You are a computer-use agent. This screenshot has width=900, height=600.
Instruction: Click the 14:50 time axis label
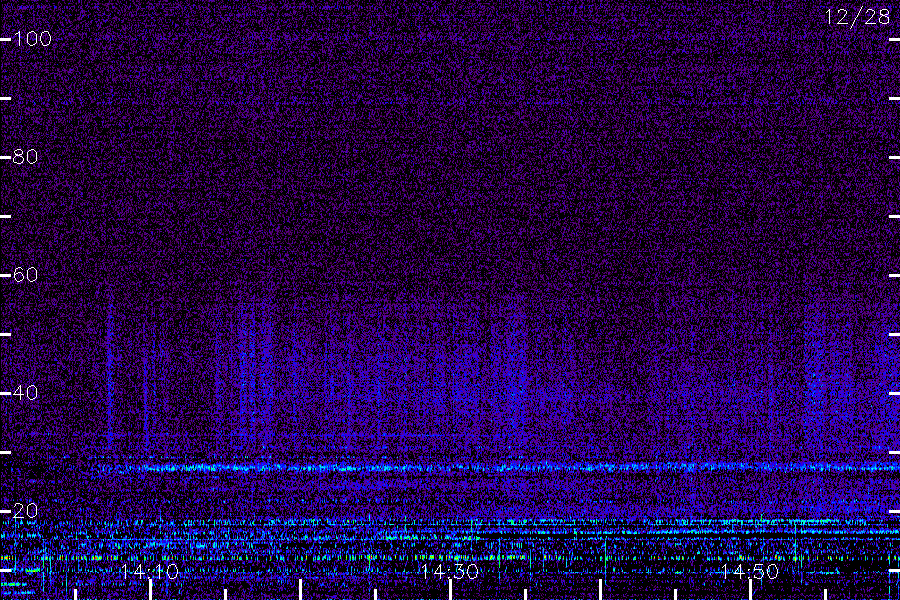750,571
